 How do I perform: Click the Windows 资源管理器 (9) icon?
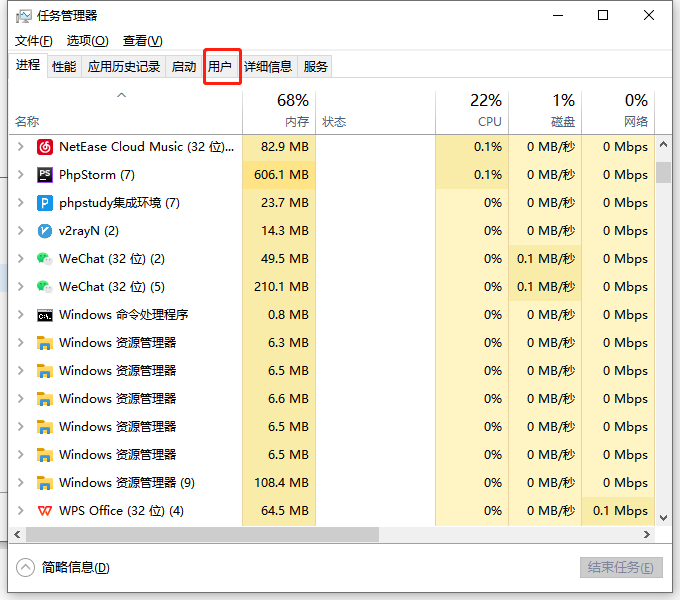pos(45,483)
